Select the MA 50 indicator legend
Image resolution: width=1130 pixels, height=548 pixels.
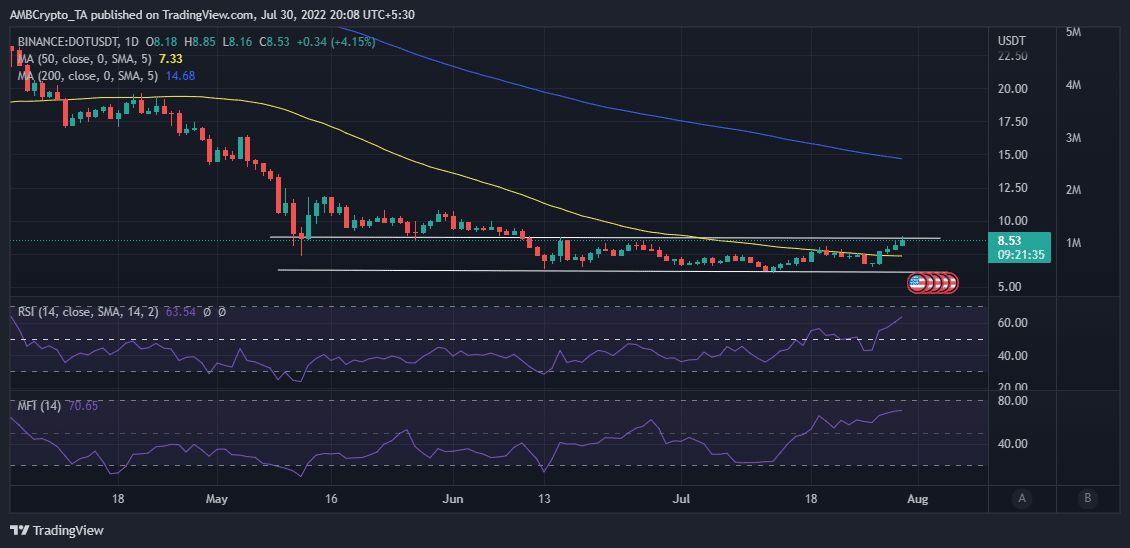pyautogui.click(x=86, y=60)
